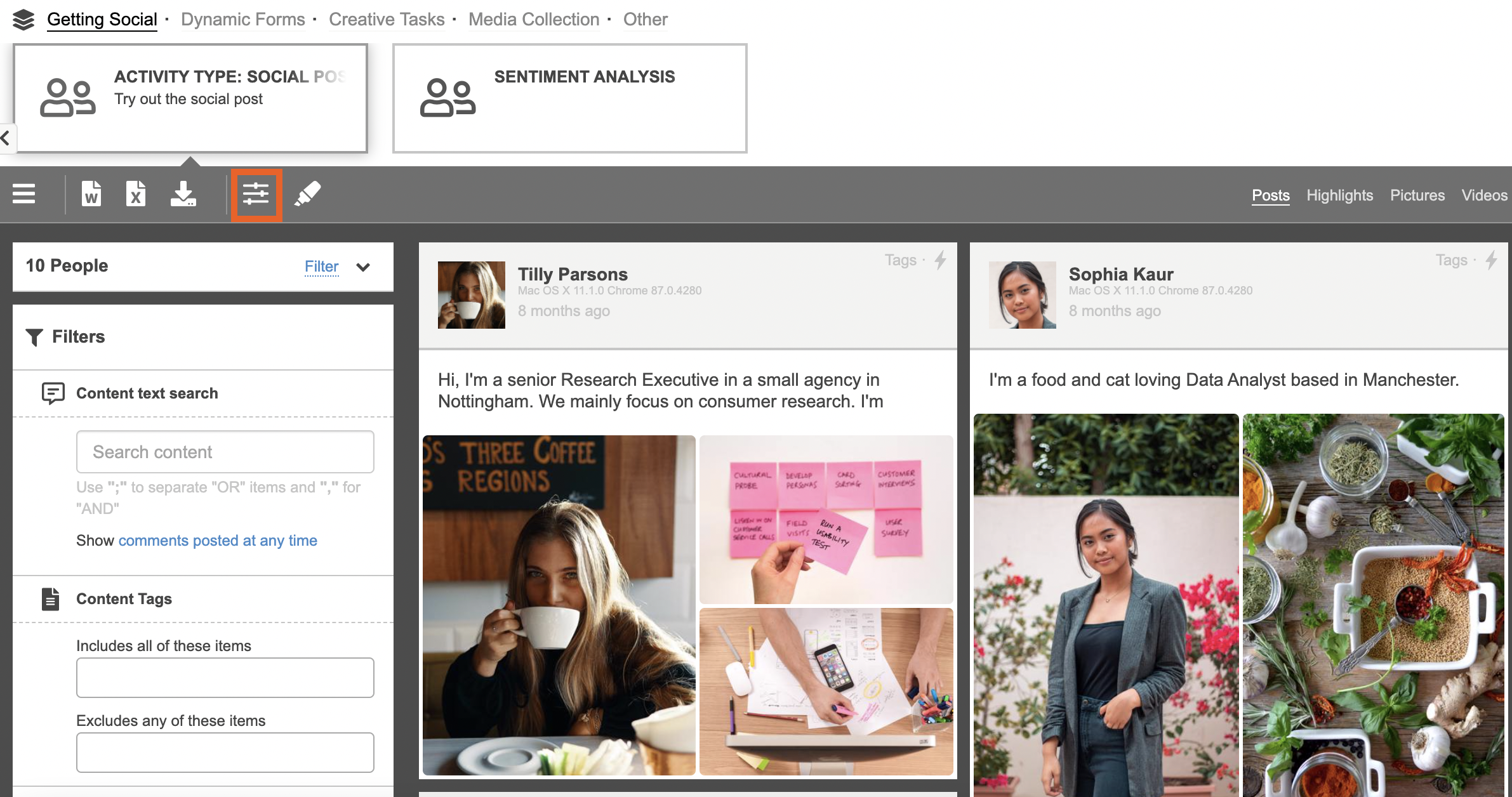Collapse the left side panel arrow
This screenshot has width=1512, height=797.
(6, 138)
